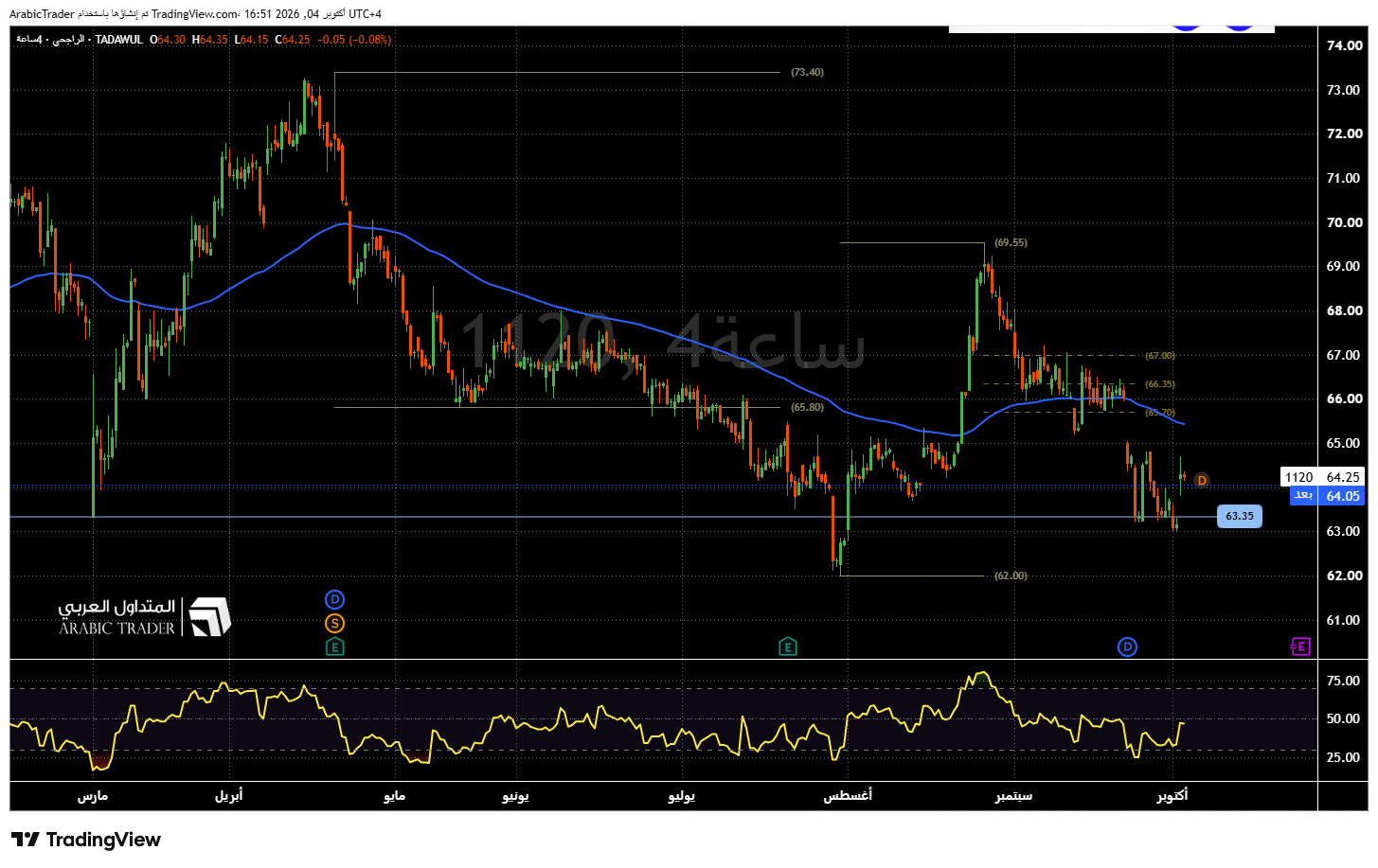Click the (69.55) peak label
1378x868 pixels.
click(1011, 242)
